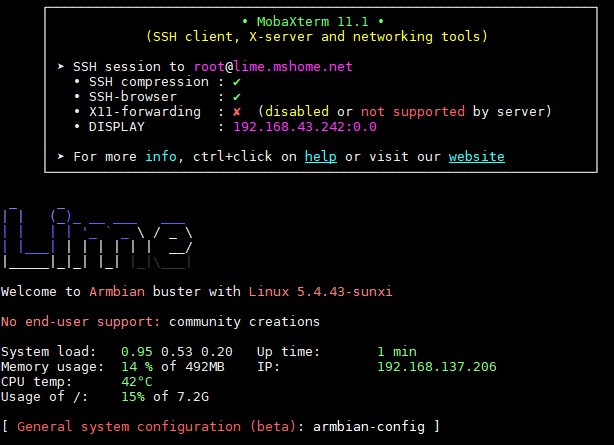Click the cyan 'info' word
Image resolution: width=614 pixels, height=445 pixels.
tap(161, 157)
